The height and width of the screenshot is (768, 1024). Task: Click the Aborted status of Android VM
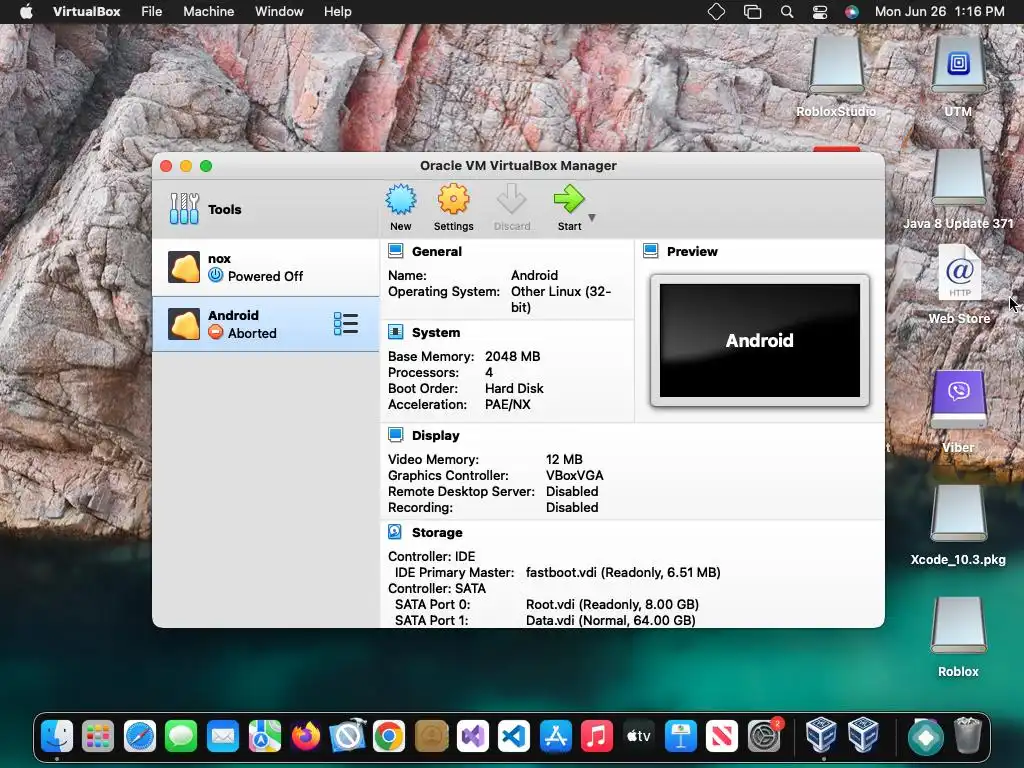[x=252, y=333]
